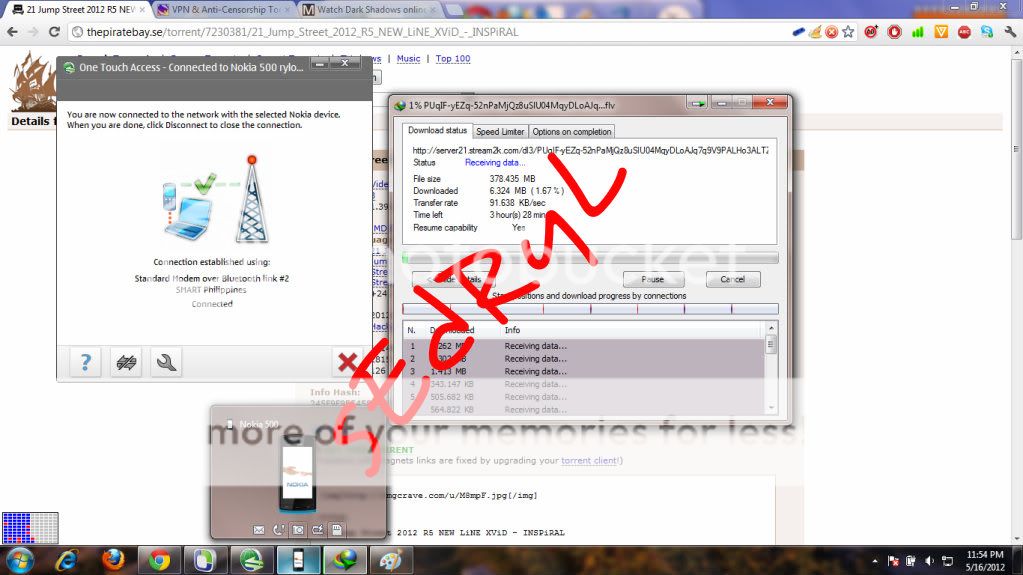Open settings with the wrench icon
This screenshot has height=575, width=1023.
point(166,363)
